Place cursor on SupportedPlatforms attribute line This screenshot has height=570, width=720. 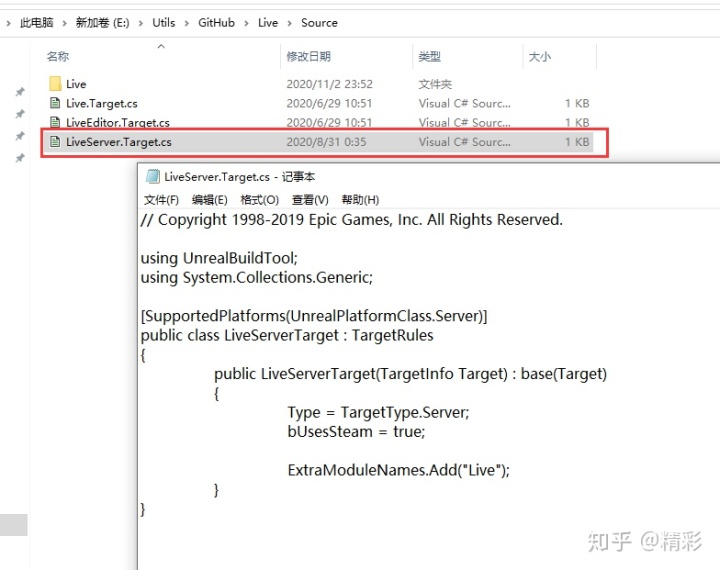click(x=314, y=316)
